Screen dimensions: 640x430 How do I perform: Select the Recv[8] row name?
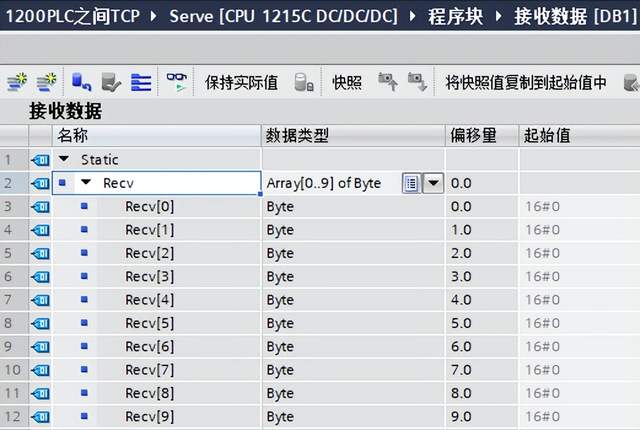pos(149,393)
